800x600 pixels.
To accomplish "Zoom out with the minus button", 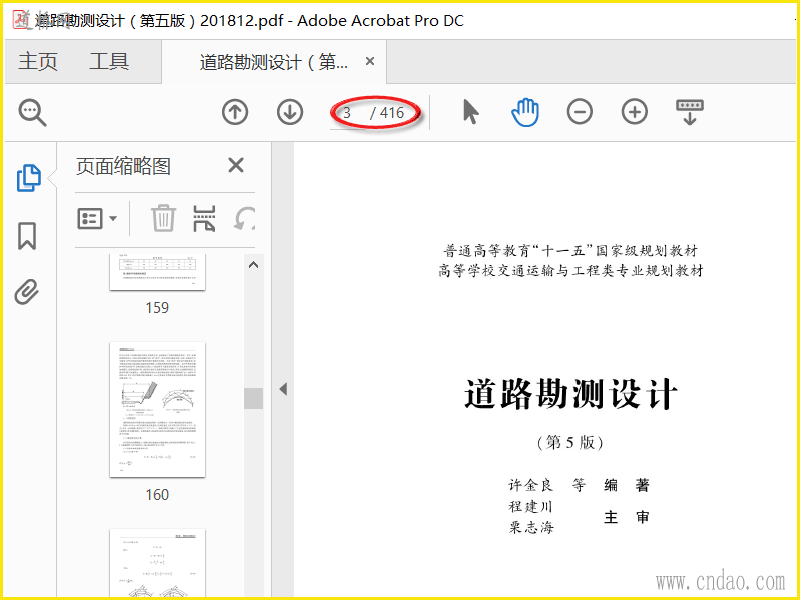I will click(580, 112).
